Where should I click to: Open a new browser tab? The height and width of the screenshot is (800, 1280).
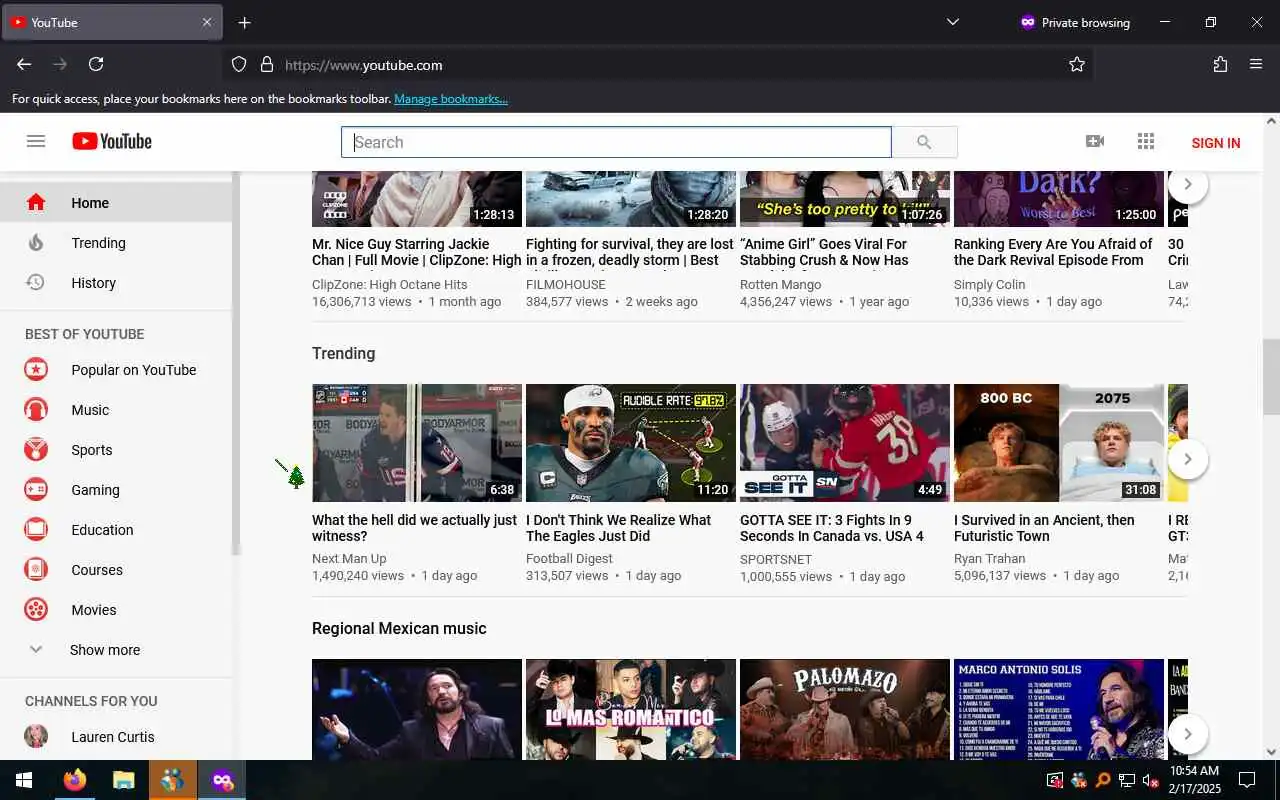245,22
